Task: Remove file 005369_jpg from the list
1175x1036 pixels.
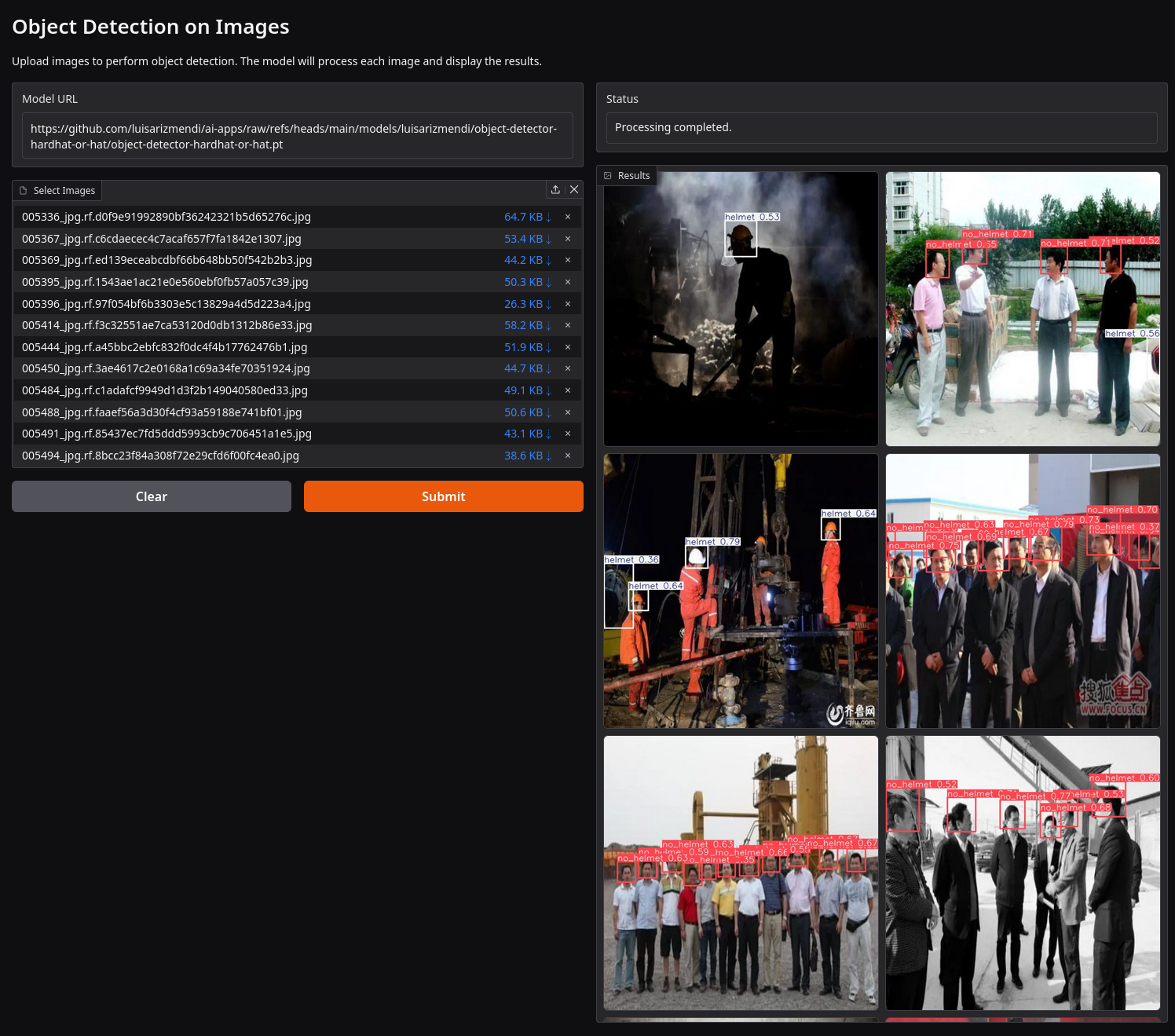Action: pos(568,260)
